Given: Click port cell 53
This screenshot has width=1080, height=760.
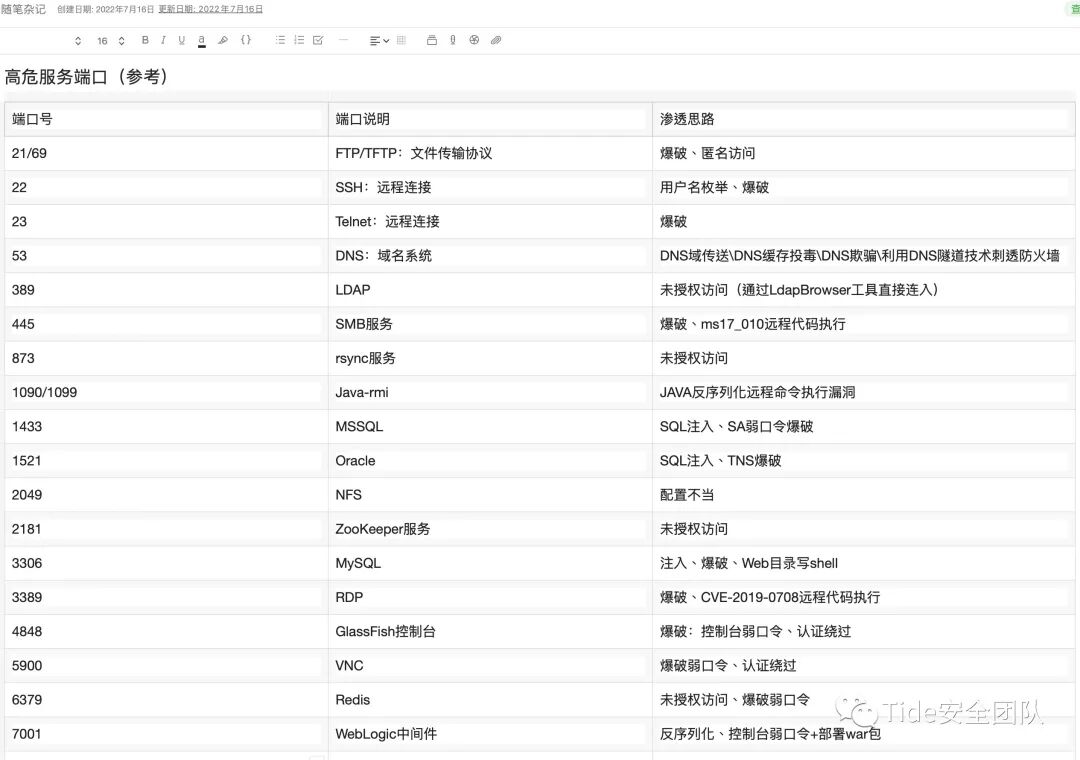Looking at the screenshot, I should tap(166, 256).
